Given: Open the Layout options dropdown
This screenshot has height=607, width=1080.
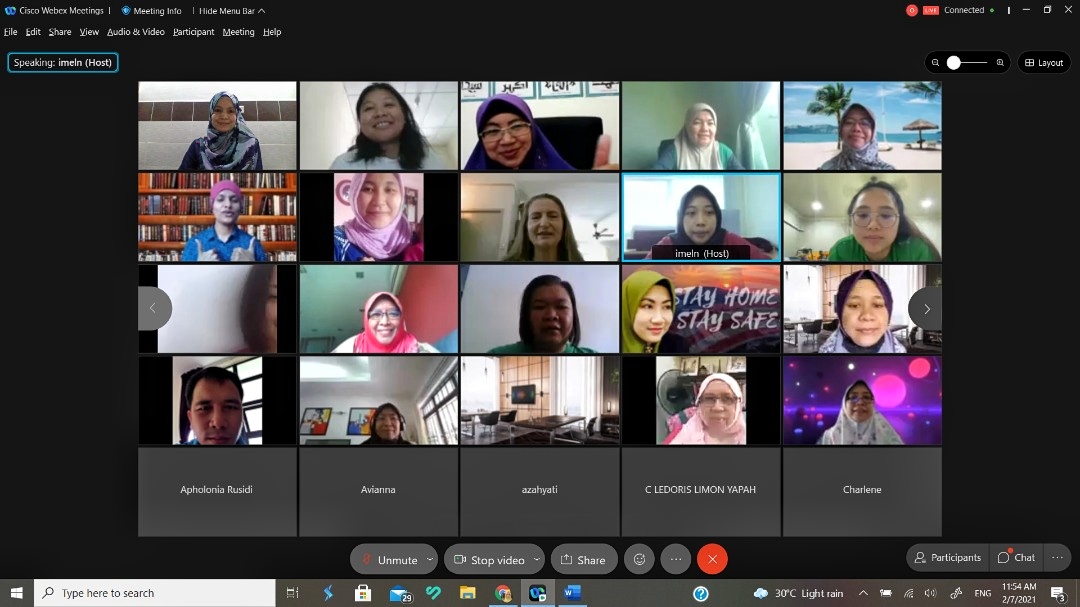Looking at the screenshot, I should click(1044, 63).
